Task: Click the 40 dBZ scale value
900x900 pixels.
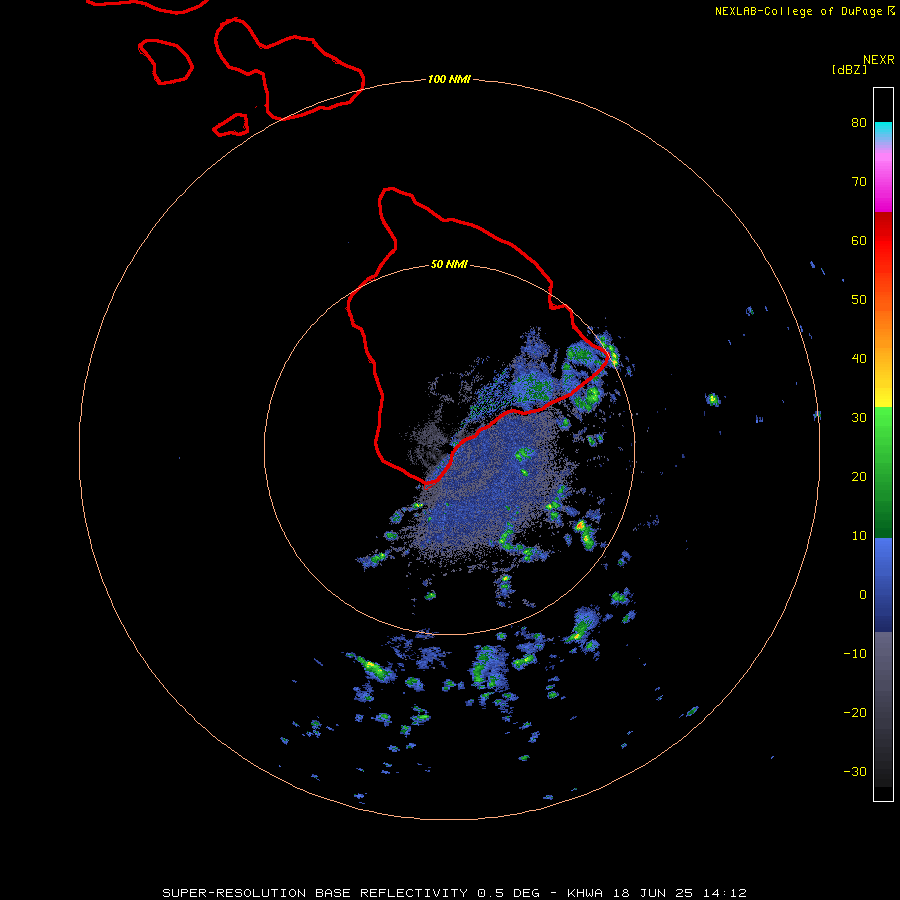Action: 859,359
